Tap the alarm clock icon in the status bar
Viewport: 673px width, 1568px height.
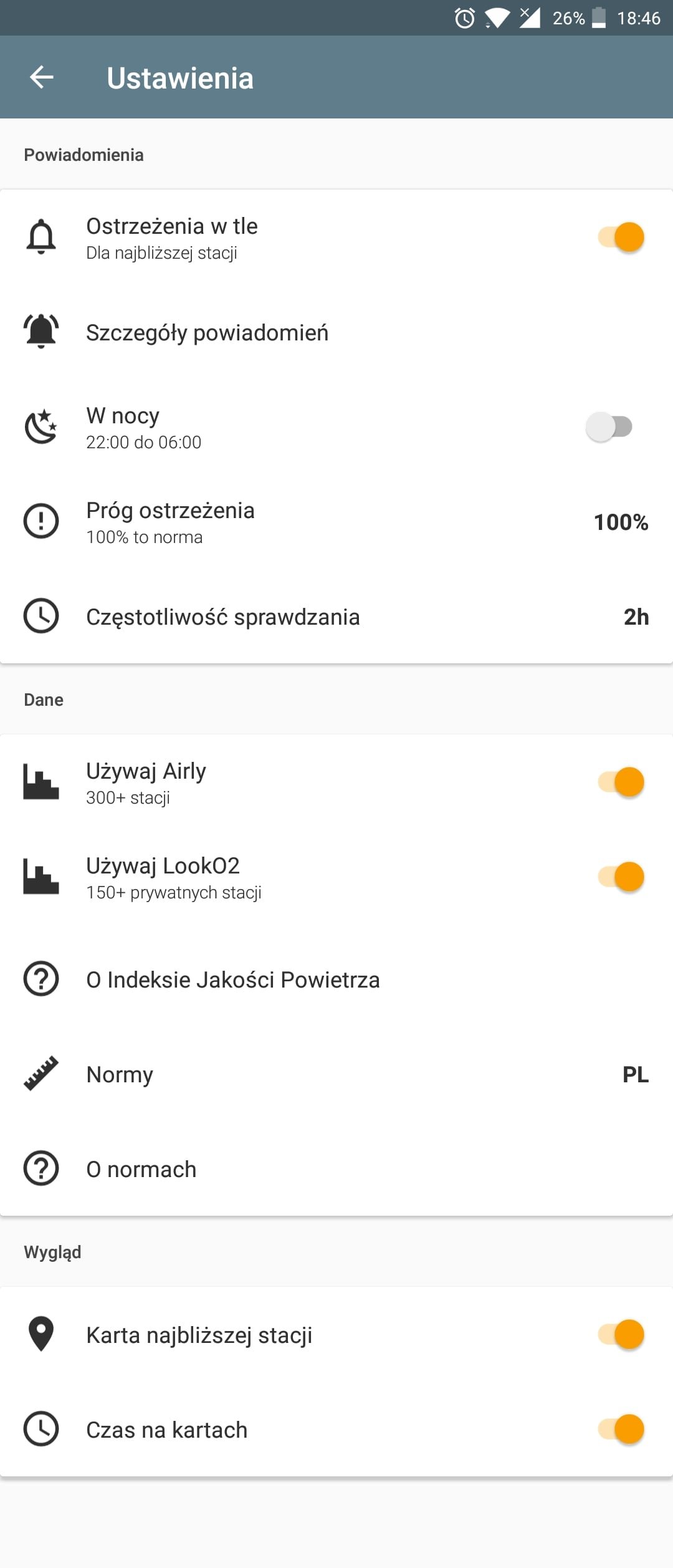pyautogui.click(x=465, y=18)
